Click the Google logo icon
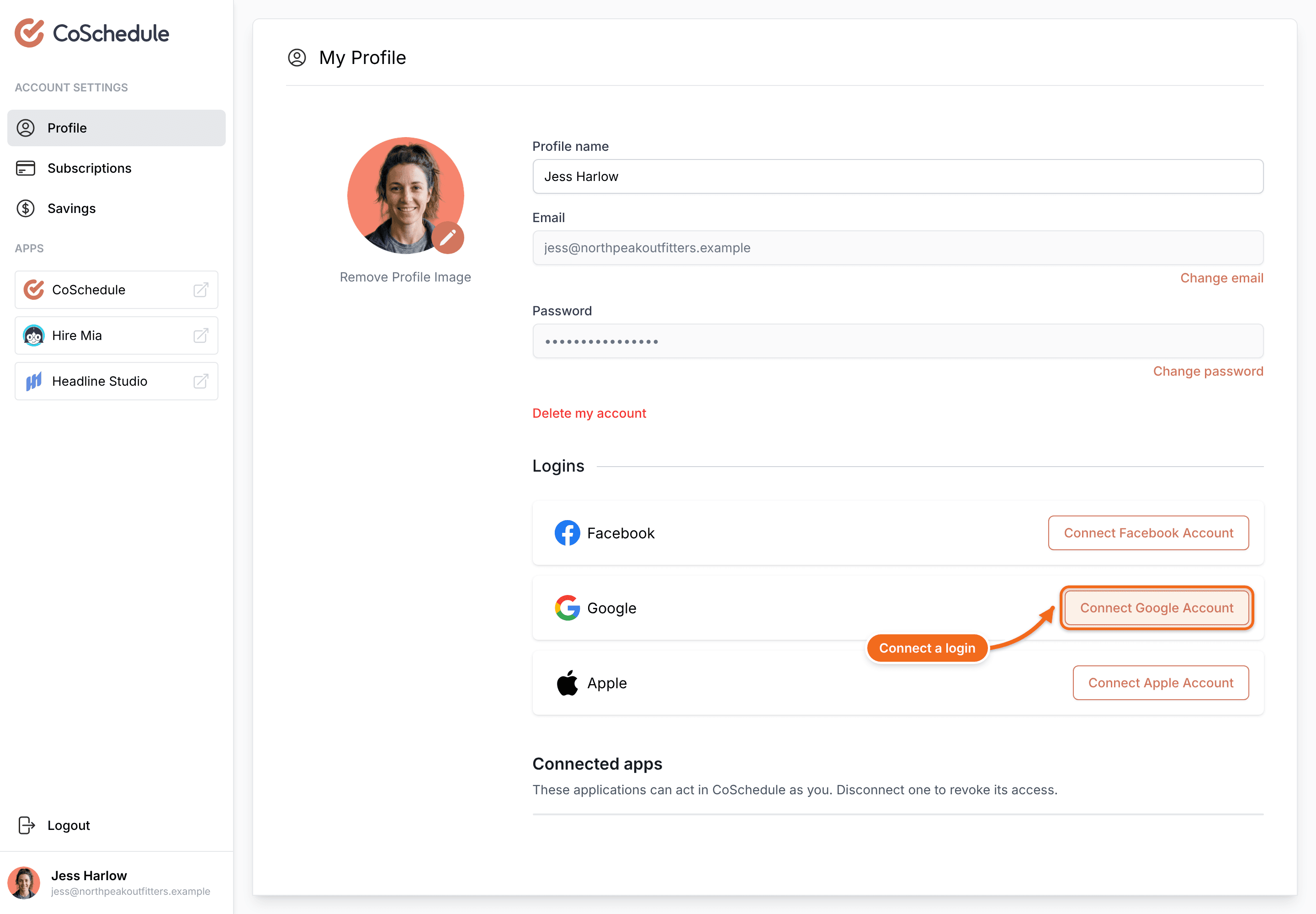Screen dimensions: 1316x914 click(568, 608)
